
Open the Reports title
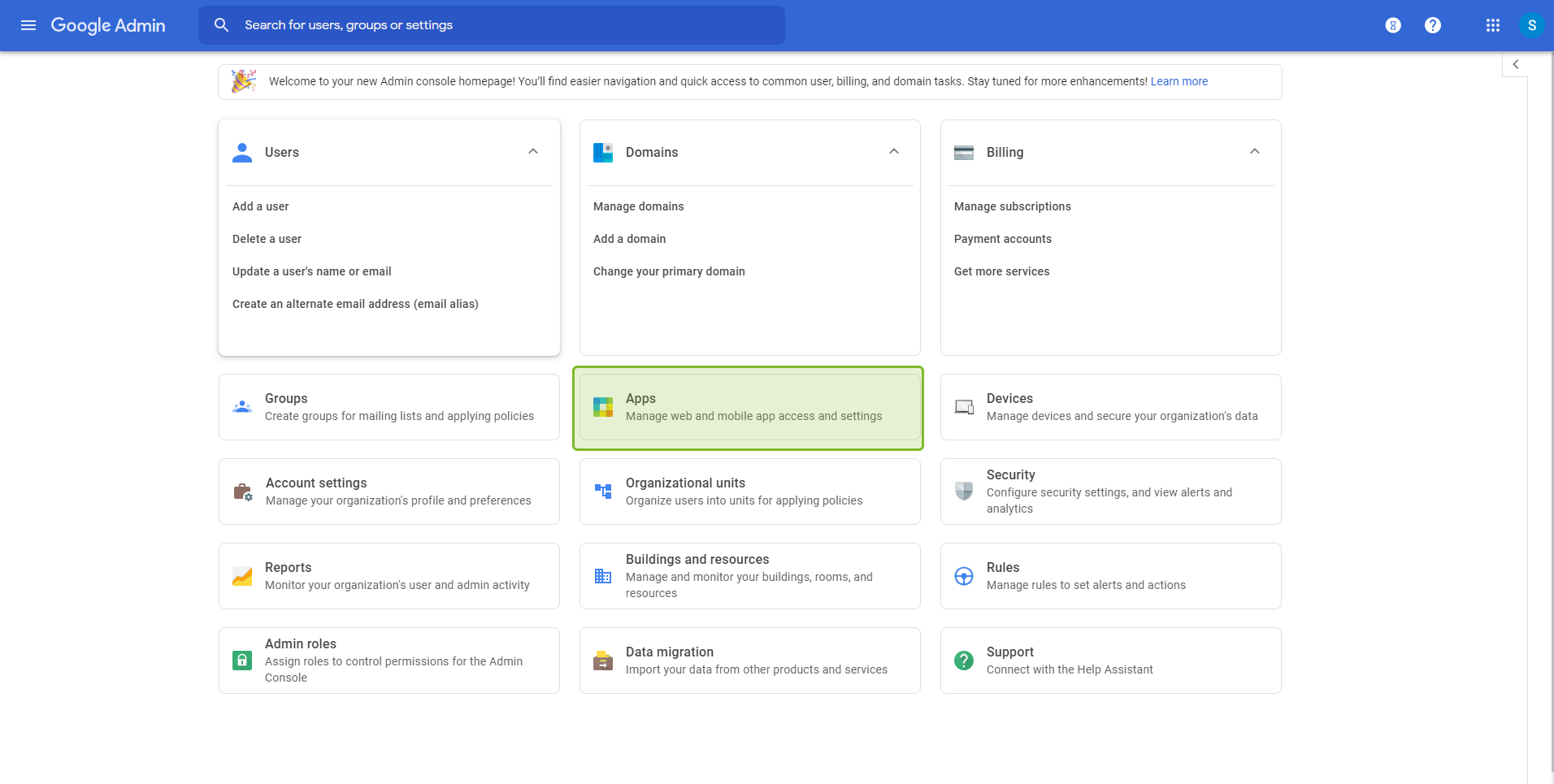point(289,568)
